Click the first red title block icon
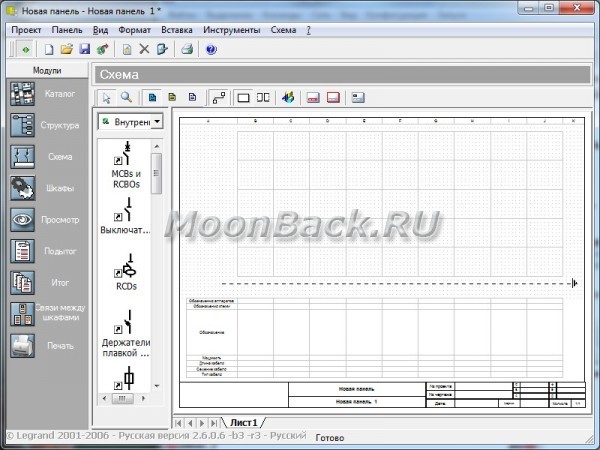 313,98
